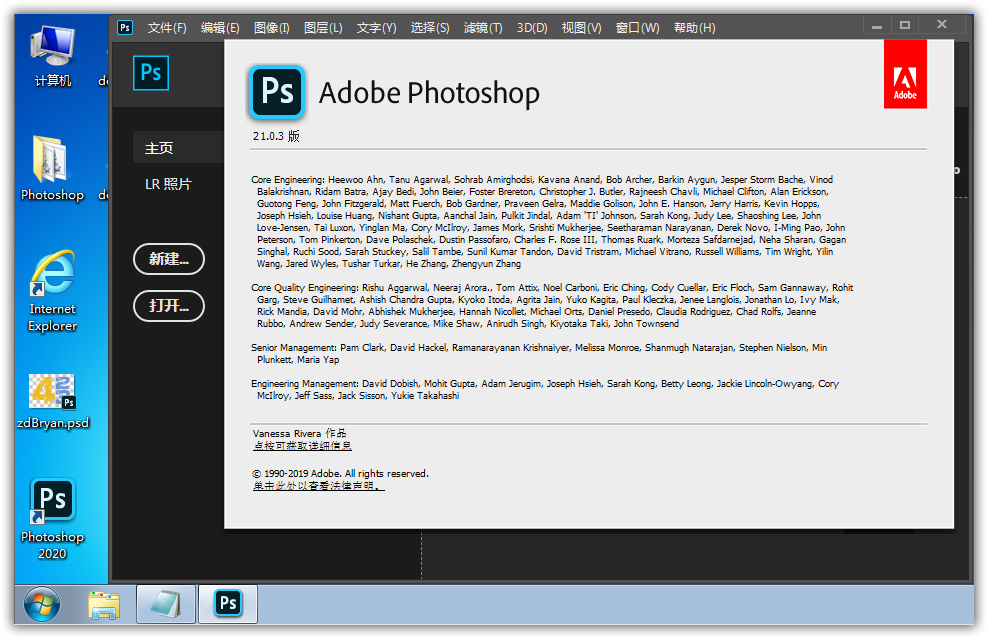The image size is (988, 639).
Task: Open the 帮助(H) menu
Action: click(x=694, y=28)
